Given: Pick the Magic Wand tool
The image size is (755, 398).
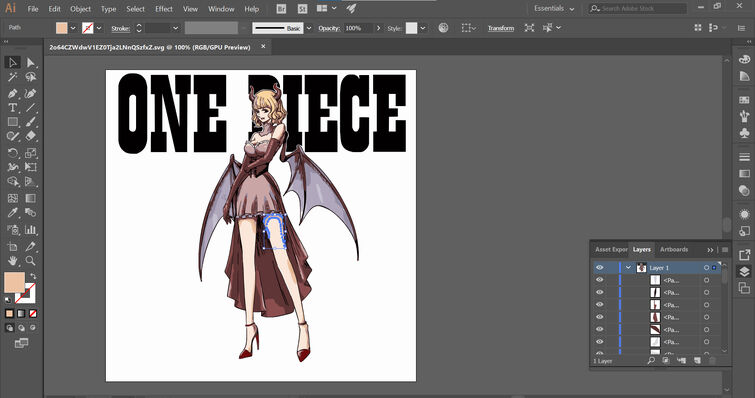Looking at the screenshot, I should tap(13, 77).
